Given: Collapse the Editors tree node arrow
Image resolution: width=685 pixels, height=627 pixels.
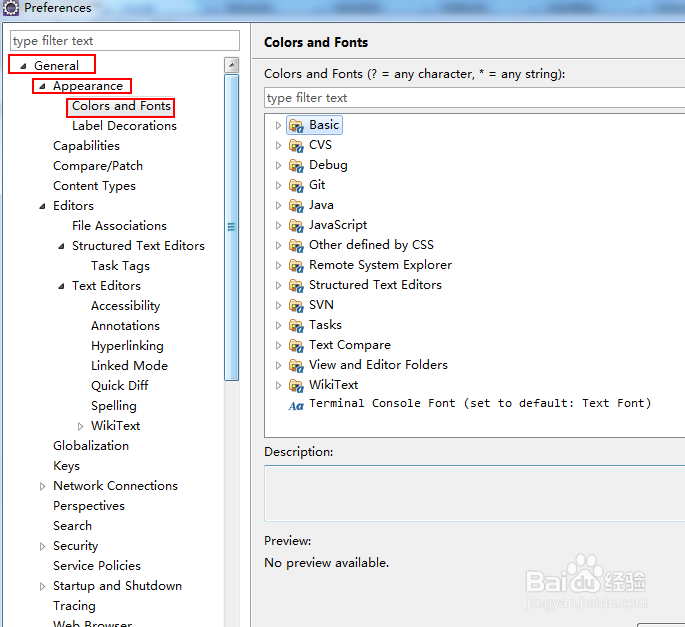Looking at the screenshot, I should point(42,206).
